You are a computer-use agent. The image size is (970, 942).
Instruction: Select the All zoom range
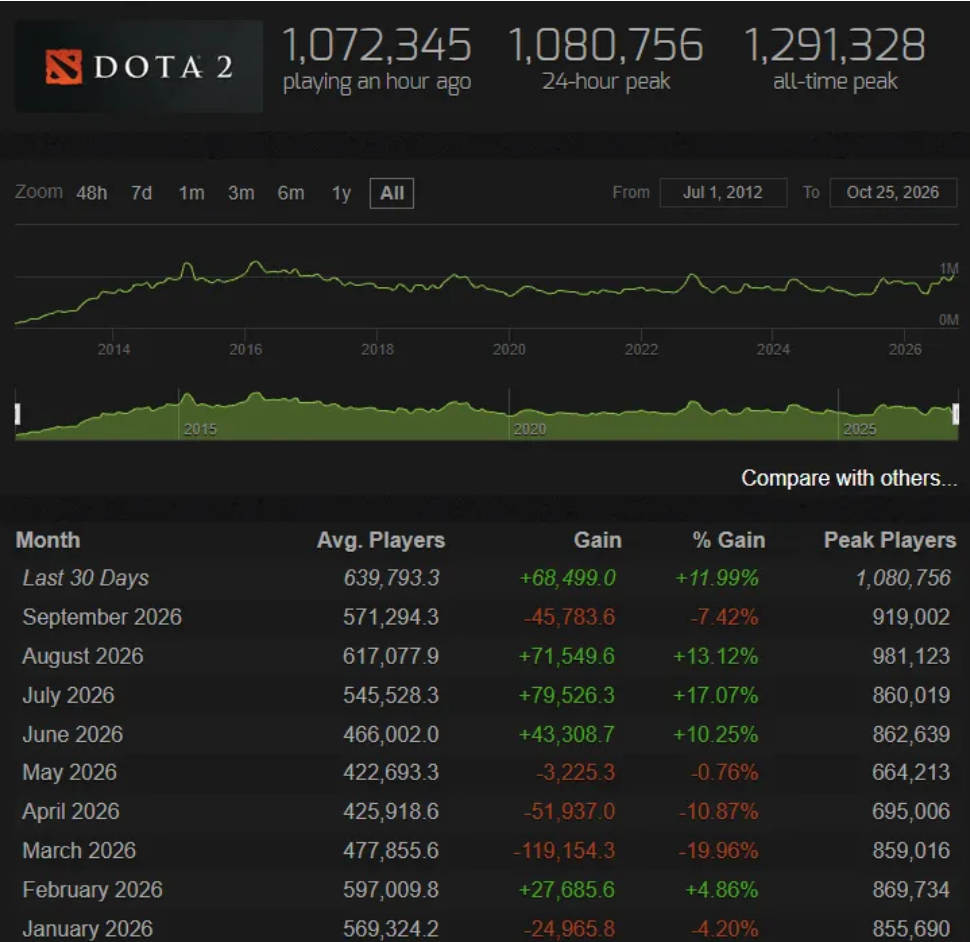click(x=392, y=193)
